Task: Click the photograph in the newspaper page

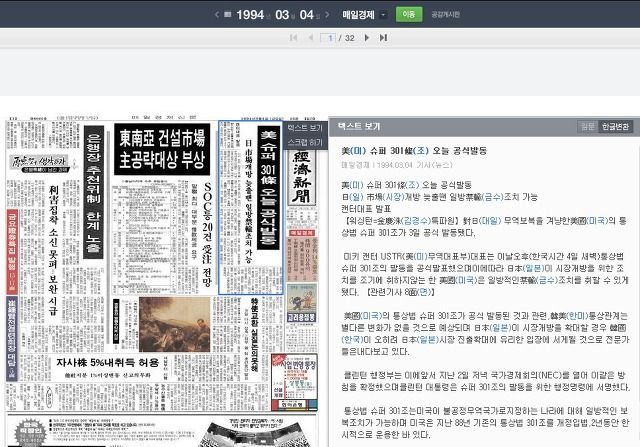Action: click(x=175, y=325)
